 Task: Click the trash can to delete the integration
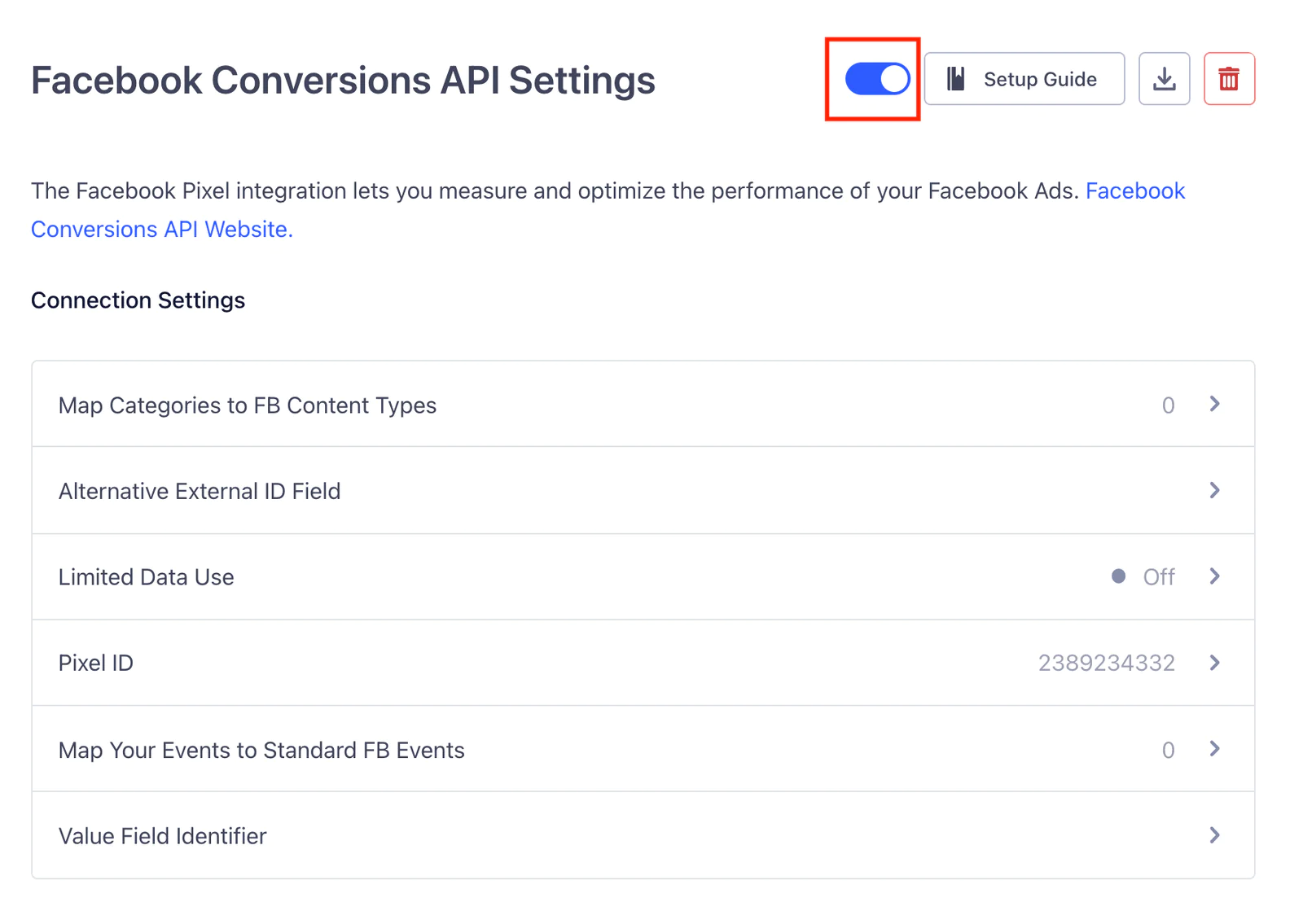(1229, 79)
